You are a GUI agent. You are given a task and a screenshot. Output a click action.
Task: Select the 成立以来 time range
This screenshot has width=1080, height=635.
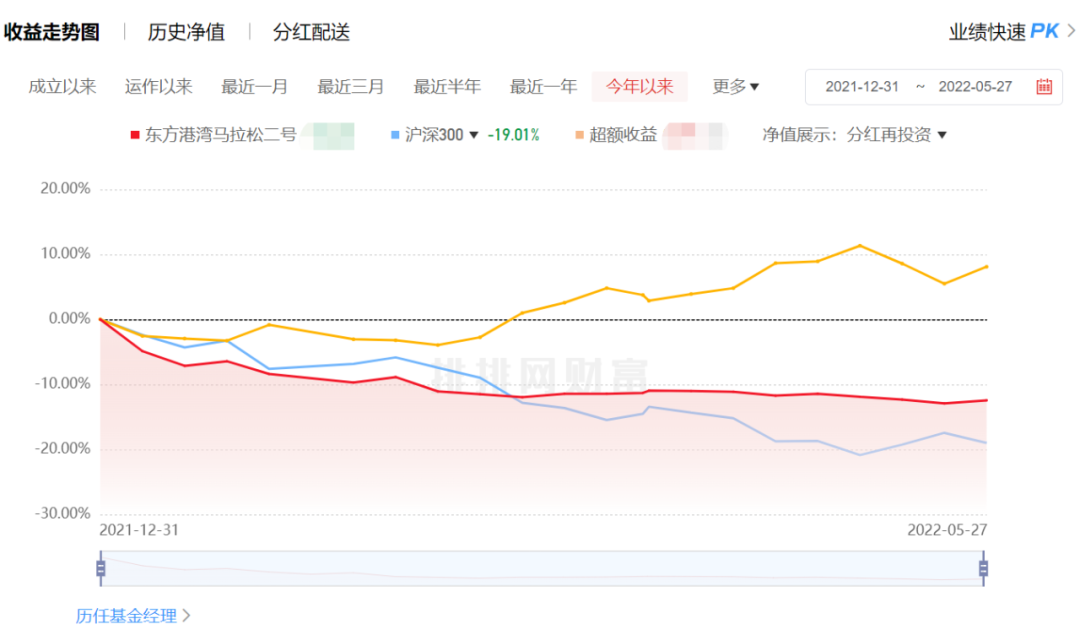tap(62, 87)
